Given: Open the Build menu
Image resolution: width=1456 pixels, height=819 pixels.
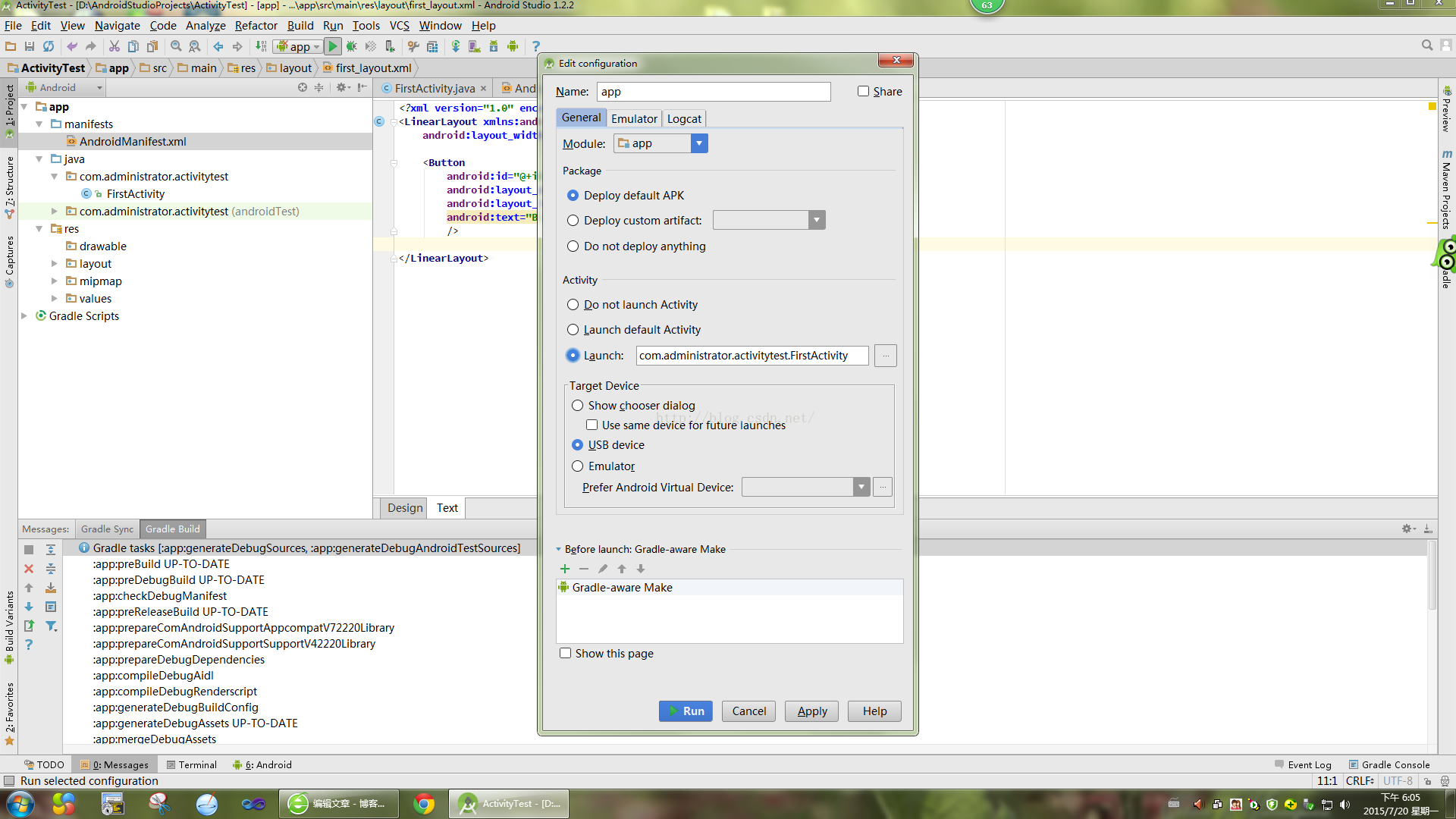Looking at the screenshot, I should (x=300, y=26).
